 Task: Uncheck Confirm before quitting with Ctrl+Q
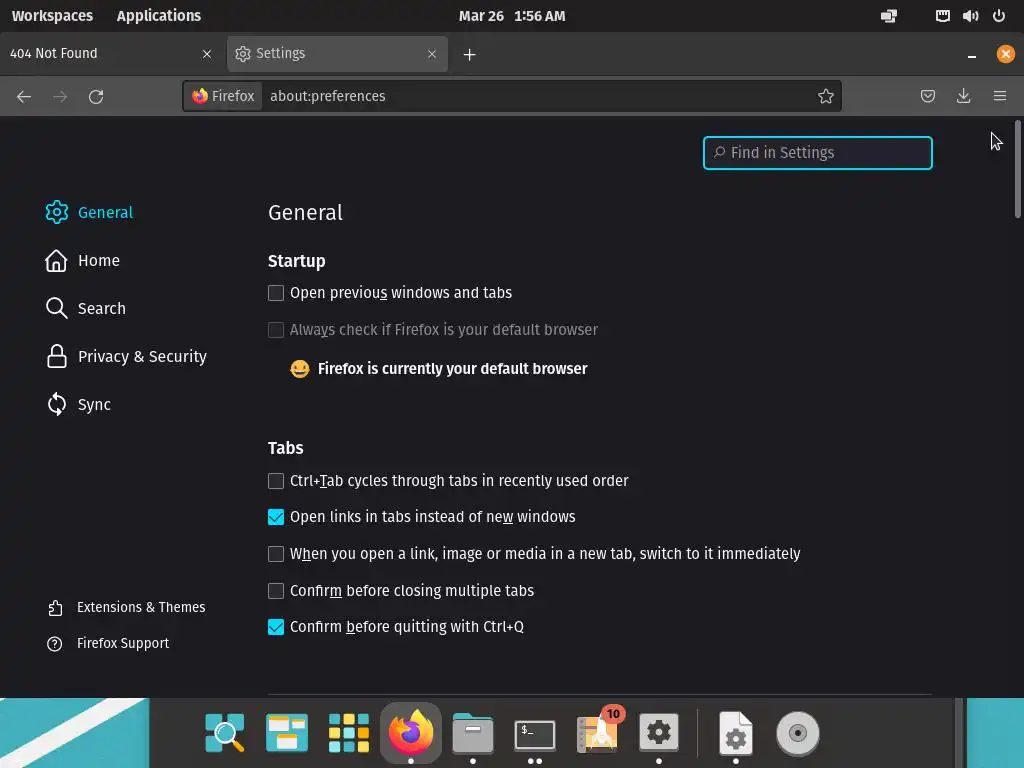(276, 627)
